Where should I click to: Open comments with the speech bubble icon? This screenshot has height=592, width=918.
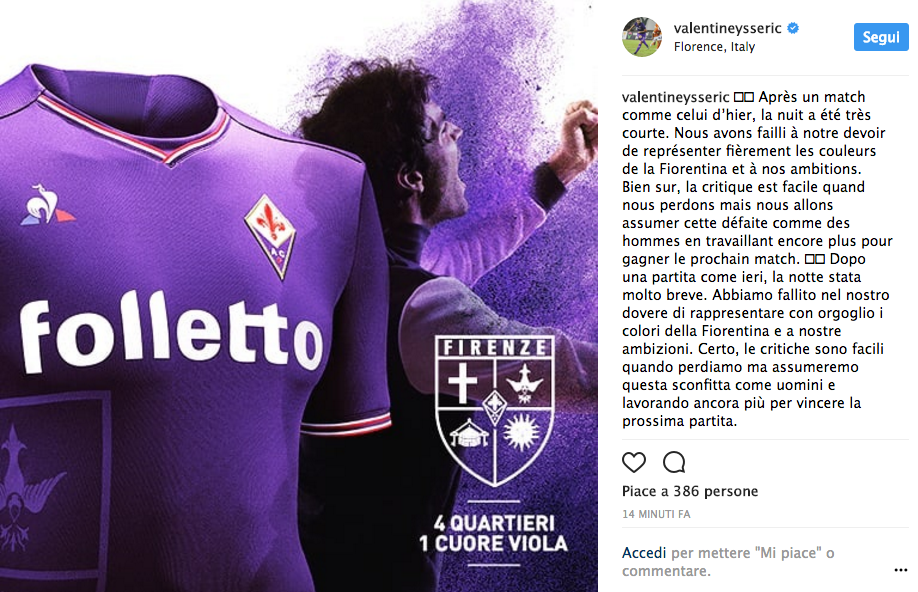coord(674,463)
